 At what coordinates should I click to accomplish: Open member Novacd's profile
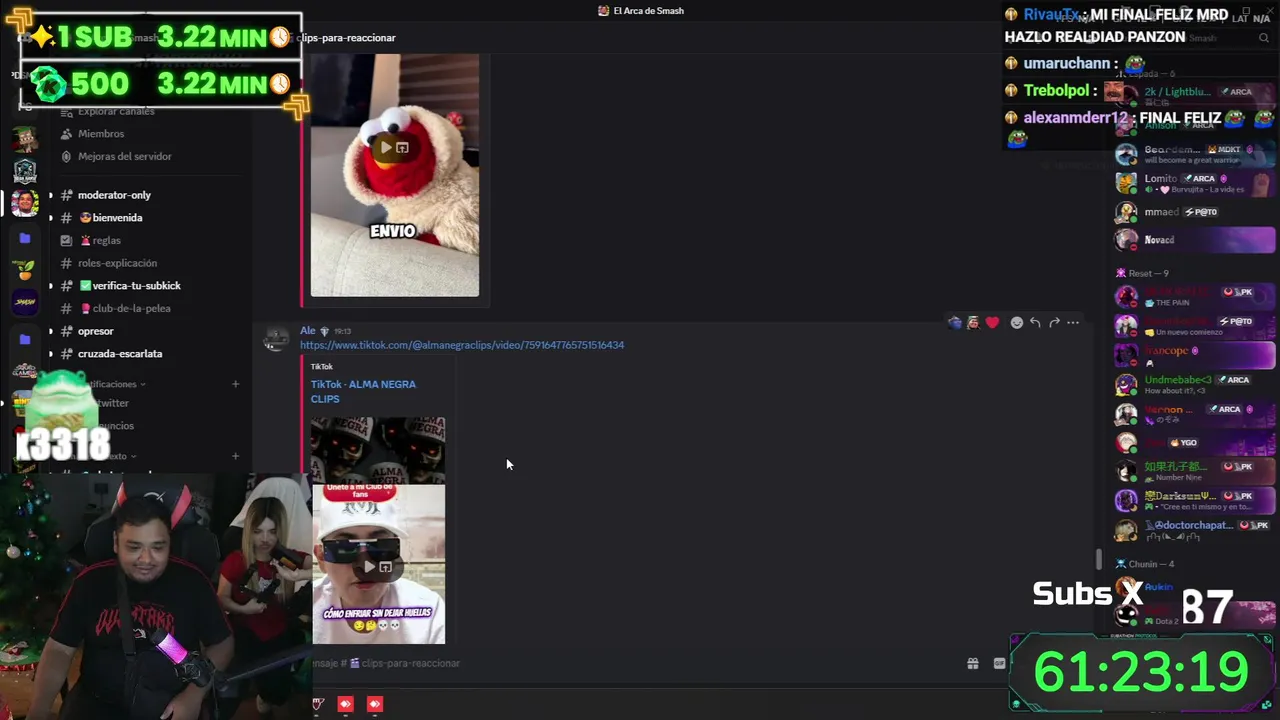point(1195,240)
